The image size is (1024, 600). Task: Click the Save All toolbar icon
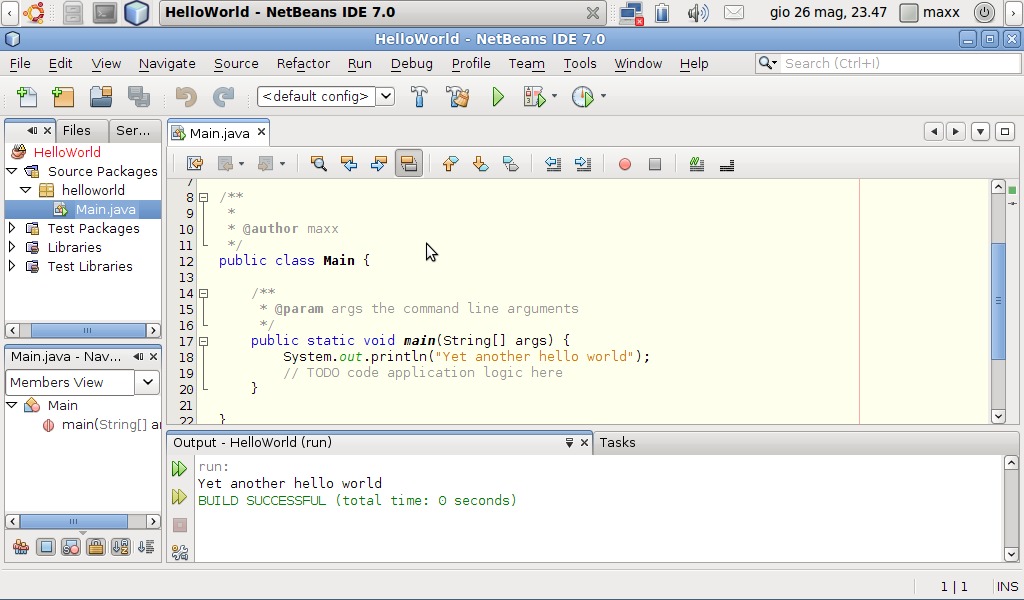139,97
